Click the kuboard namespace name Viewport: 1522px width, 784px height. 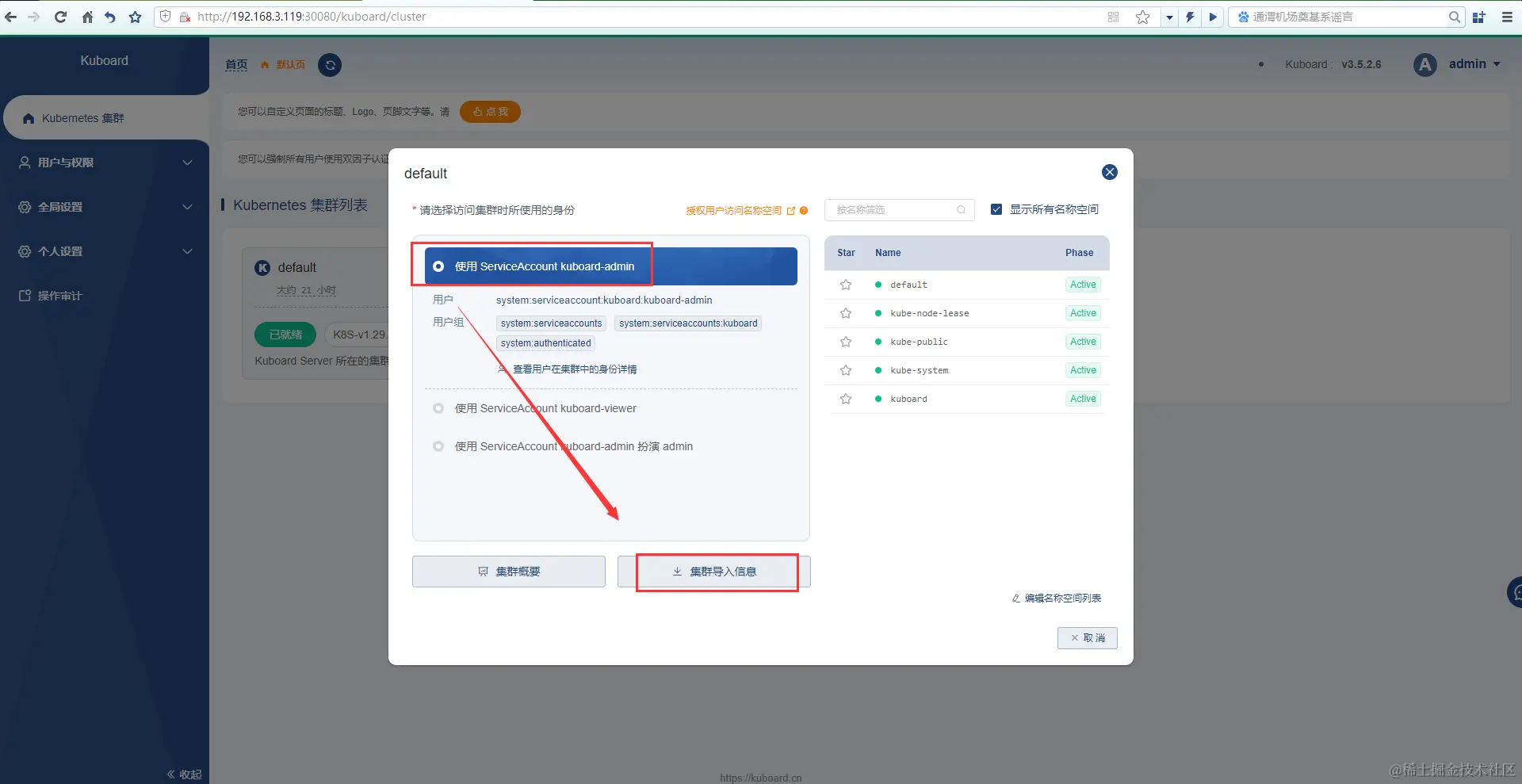[x=908, y=399]
